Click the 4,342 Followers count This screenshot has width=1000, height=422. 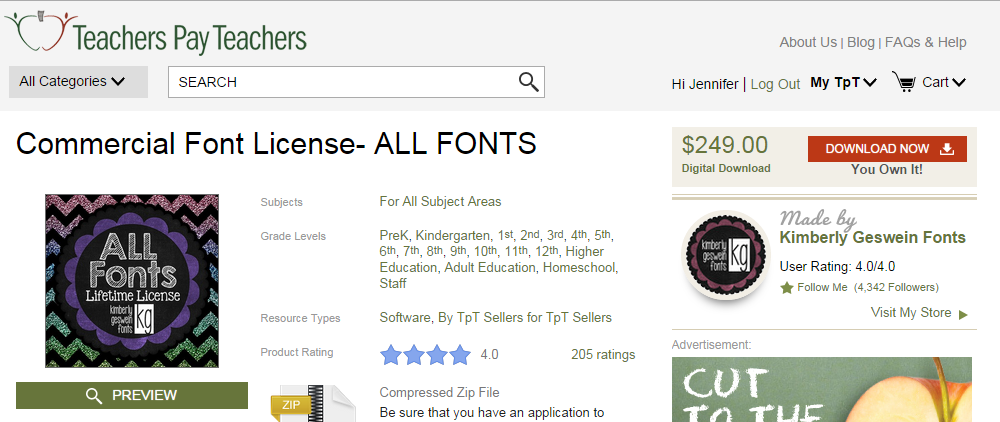click(896, 287)
